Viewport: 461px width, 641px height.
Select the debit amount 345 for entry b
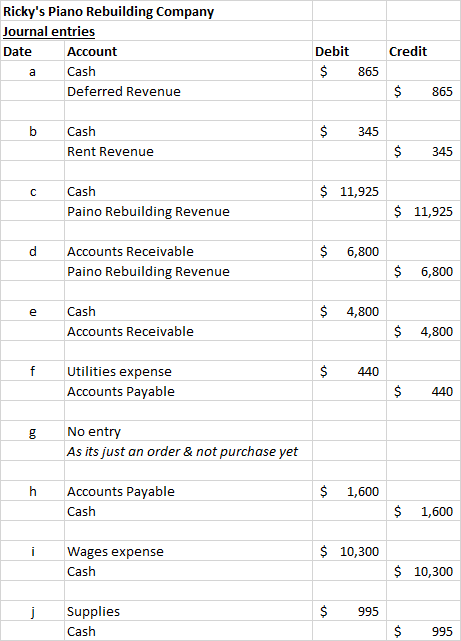(x=349, y=131)
